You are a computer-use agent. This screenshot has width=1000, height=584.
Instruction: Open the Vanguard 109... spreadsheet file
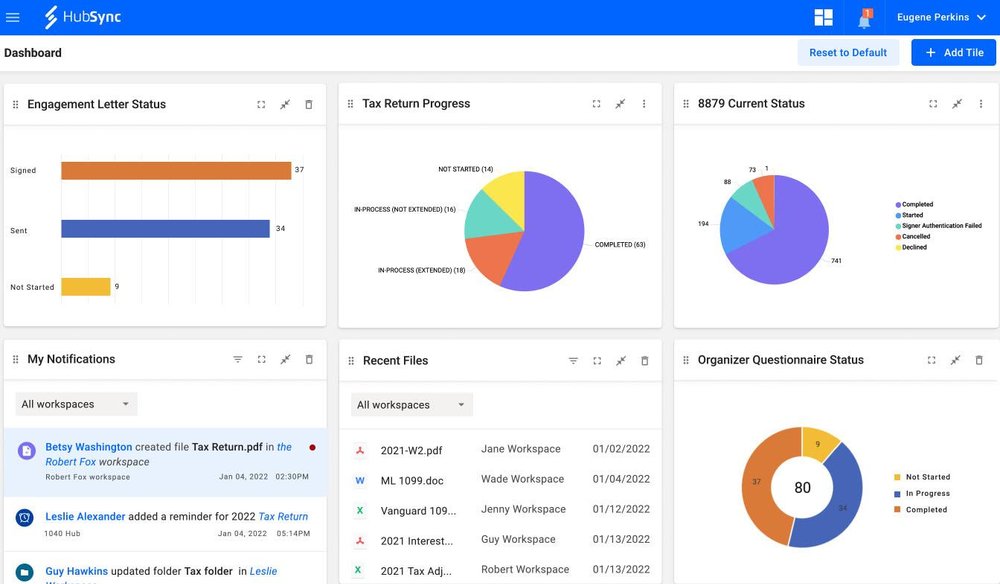point(418,511)
